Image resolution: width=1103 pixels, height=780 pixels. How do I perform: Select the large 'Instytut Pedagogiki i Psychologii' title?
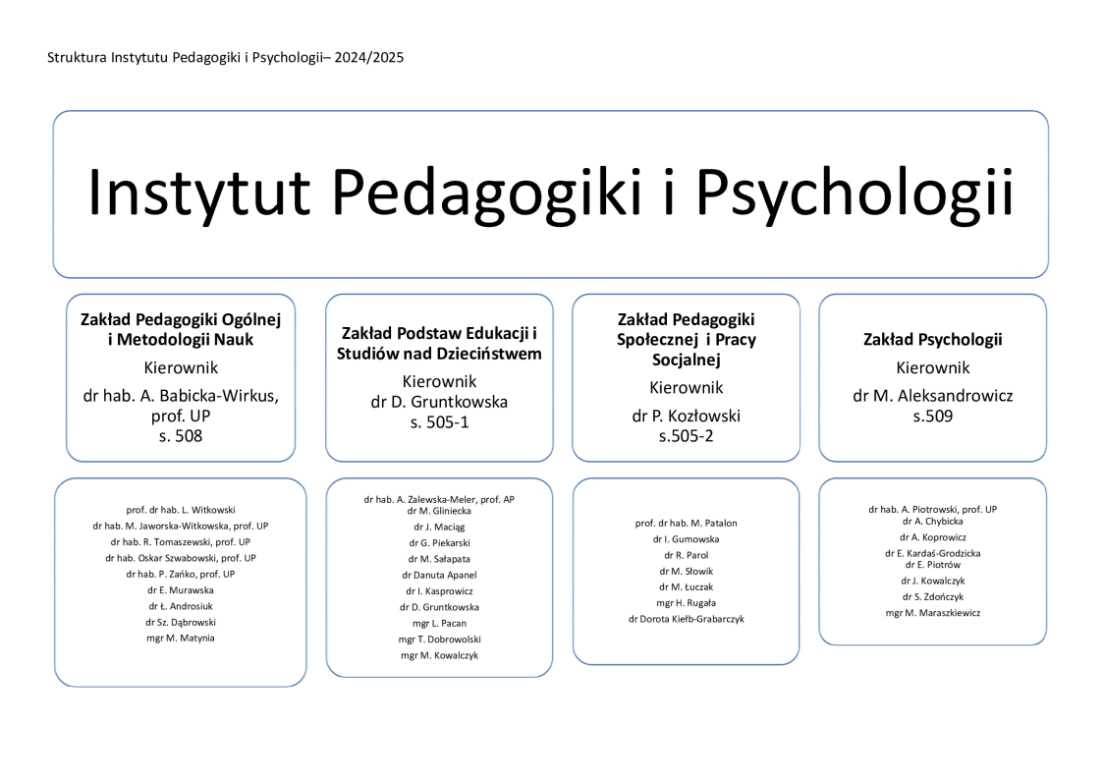[550, 194]
